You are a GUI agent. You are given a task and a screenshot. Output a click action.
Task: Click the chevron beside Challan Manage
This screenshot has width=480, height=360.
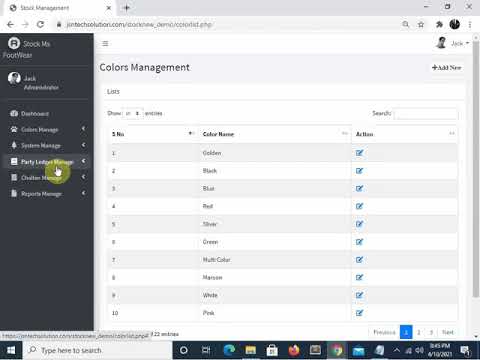click(x=83, y=177)
